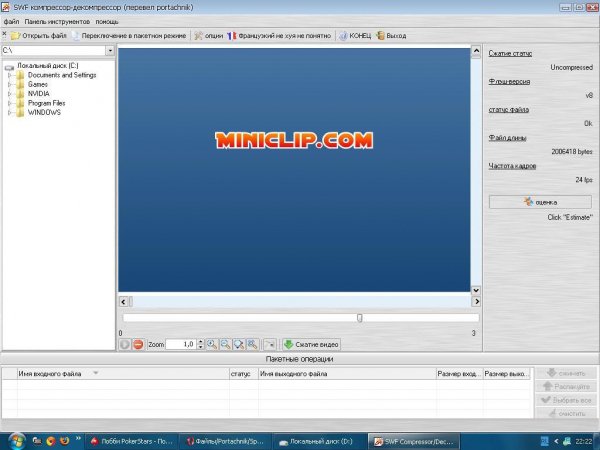600x450 pixels.
Task: Click the статус column header
Action: pyautogui.click(x=244, y=374)
